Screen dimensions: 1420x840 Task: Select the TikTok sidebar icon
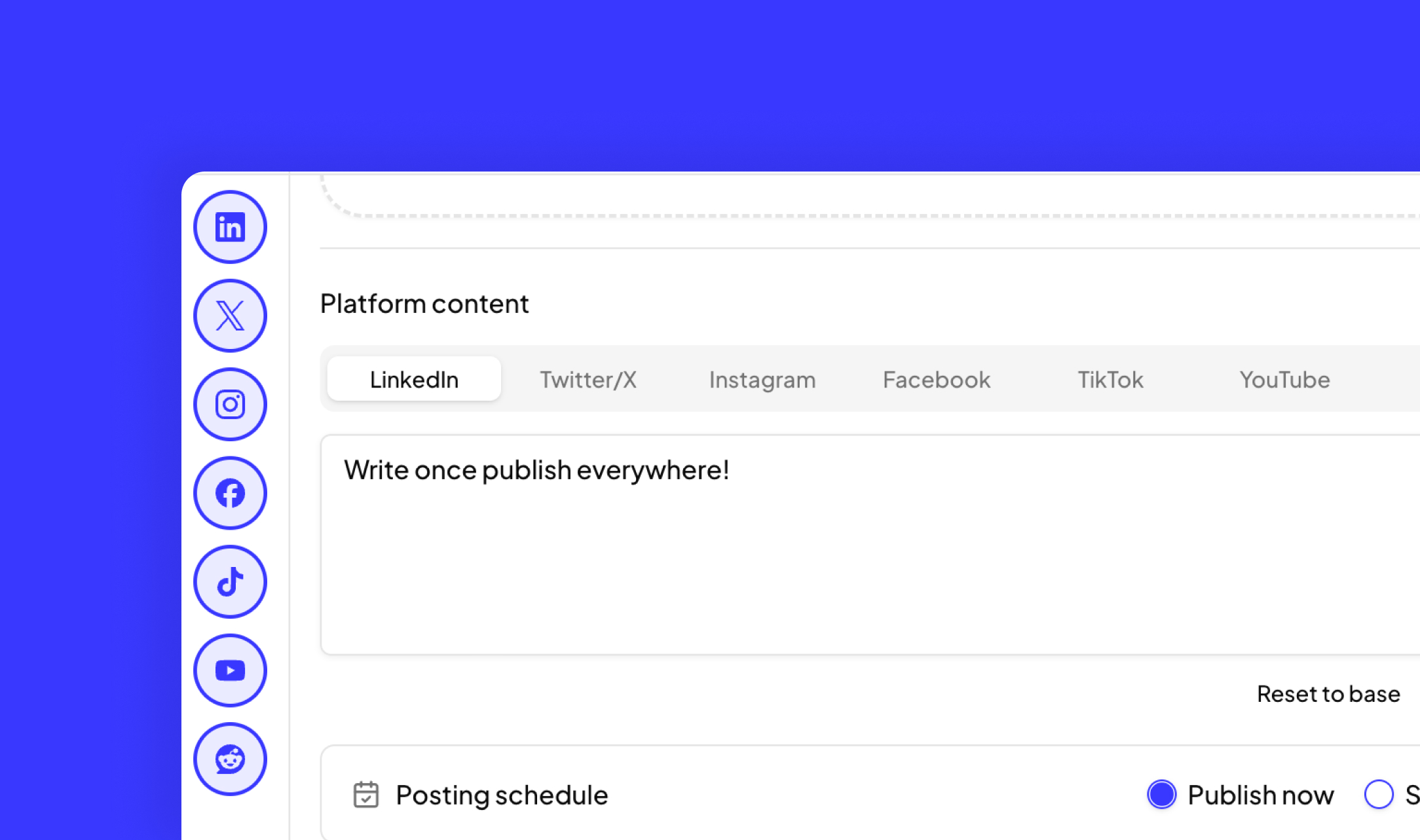click(230, 581)
